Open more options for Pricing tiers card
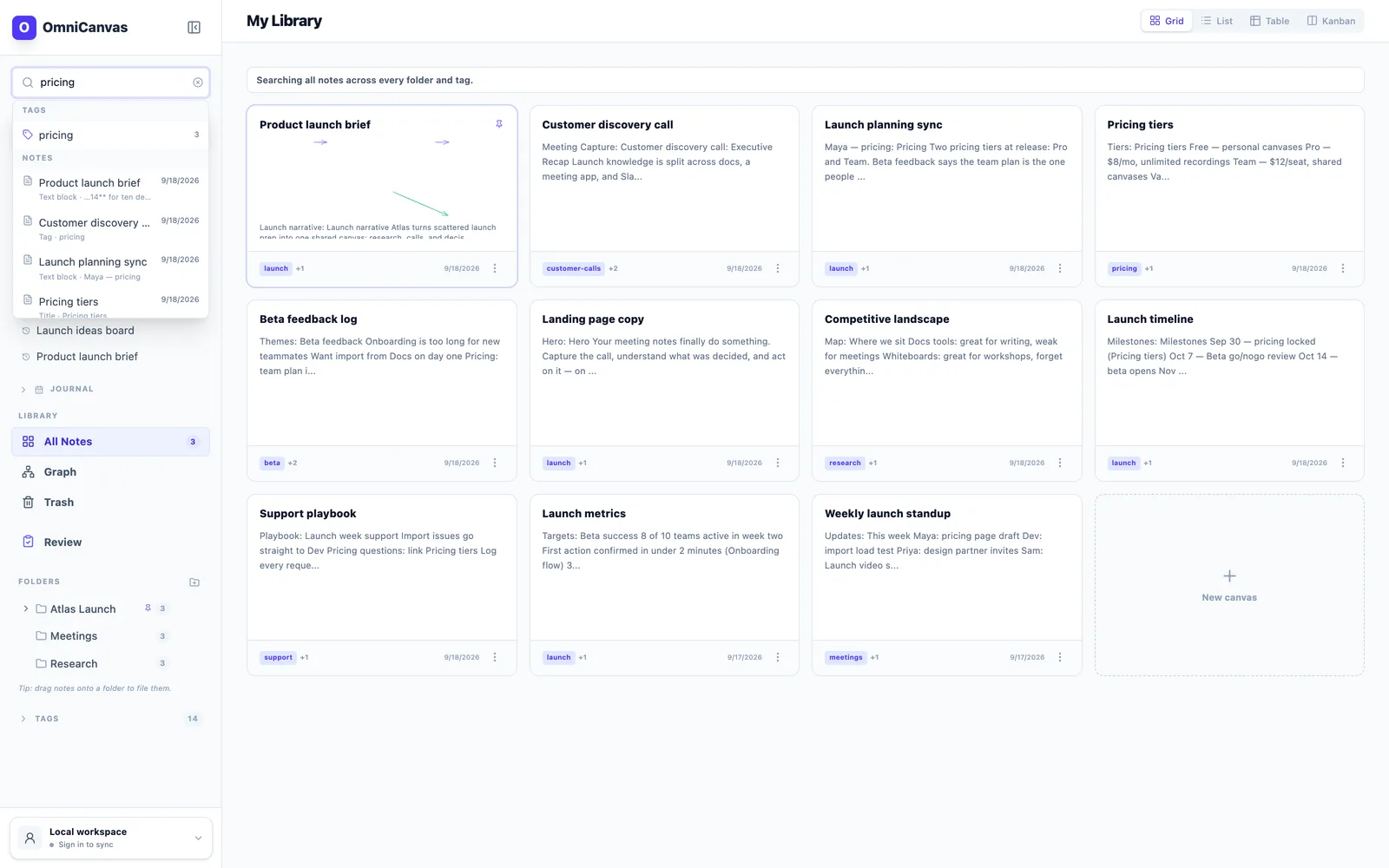This screenshot has width=1389, height=868. [1343, 268]
